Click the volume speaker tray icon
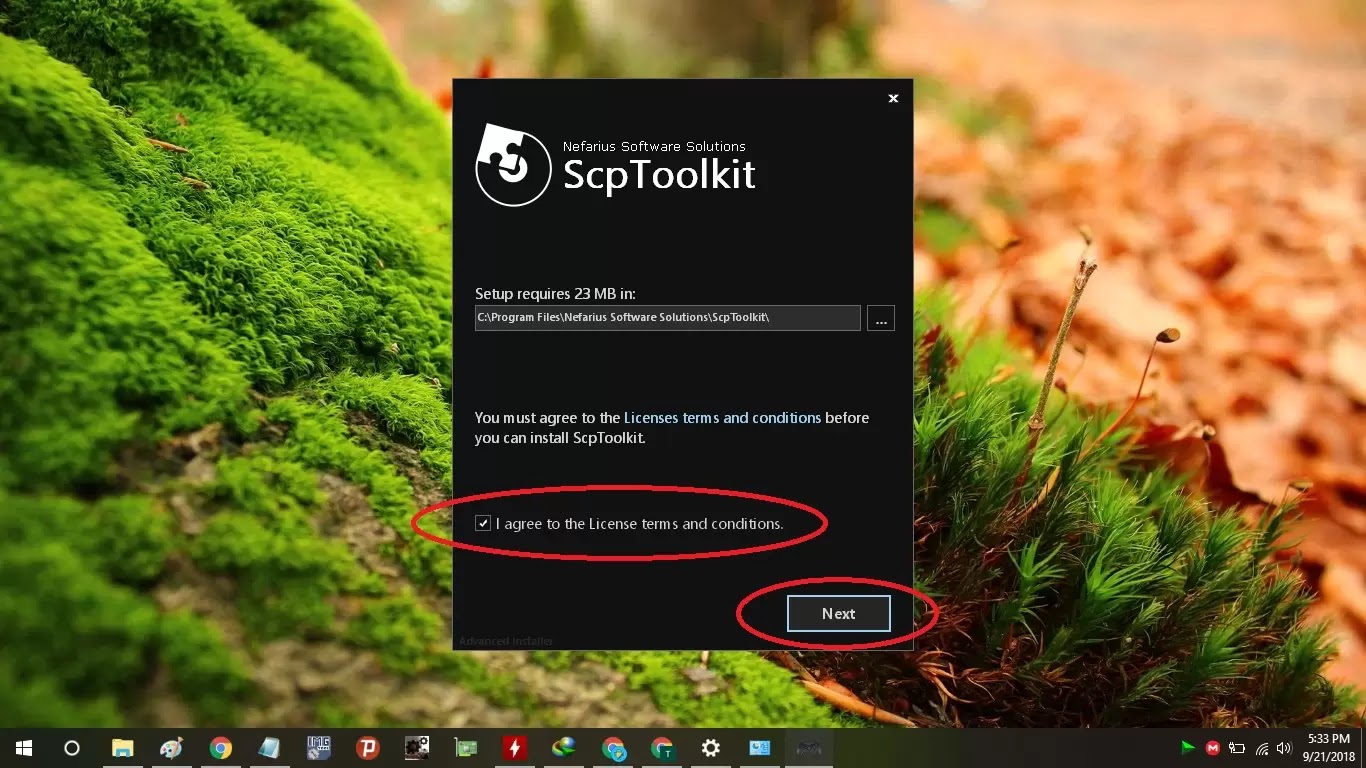 [1285, 748]
